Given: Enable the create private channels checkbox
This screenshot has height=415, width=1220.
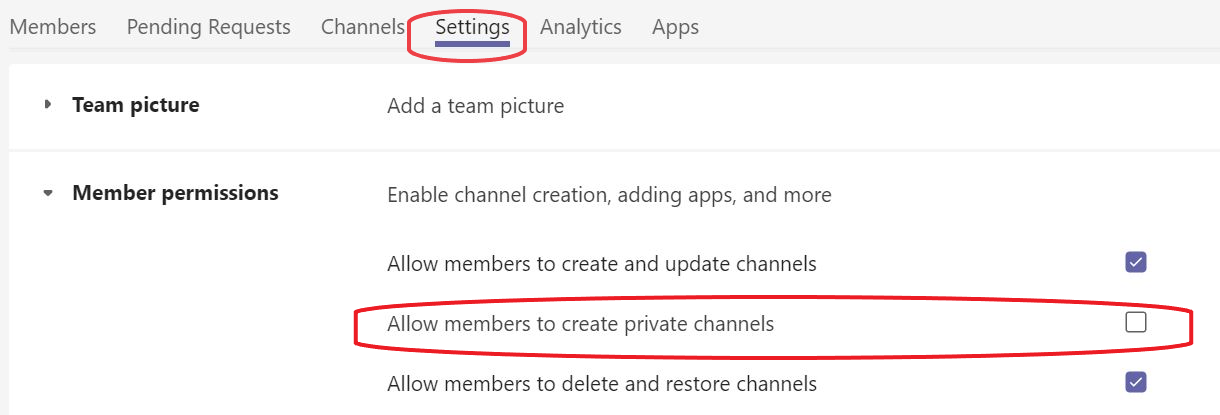Looking at the screenshot, I should point(1135,322).
